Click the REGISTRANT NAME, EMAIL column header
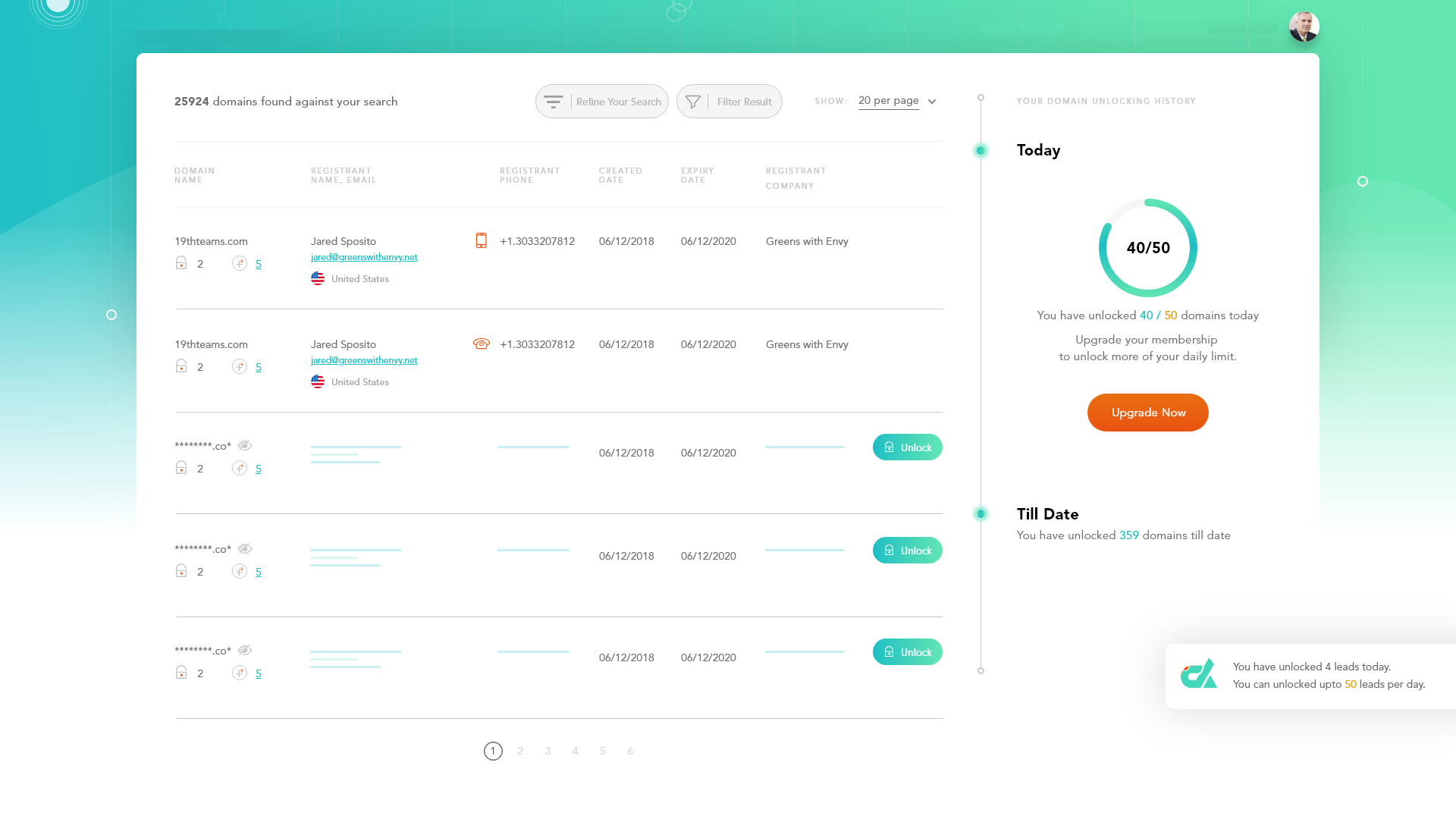 (x=344, y=175)
